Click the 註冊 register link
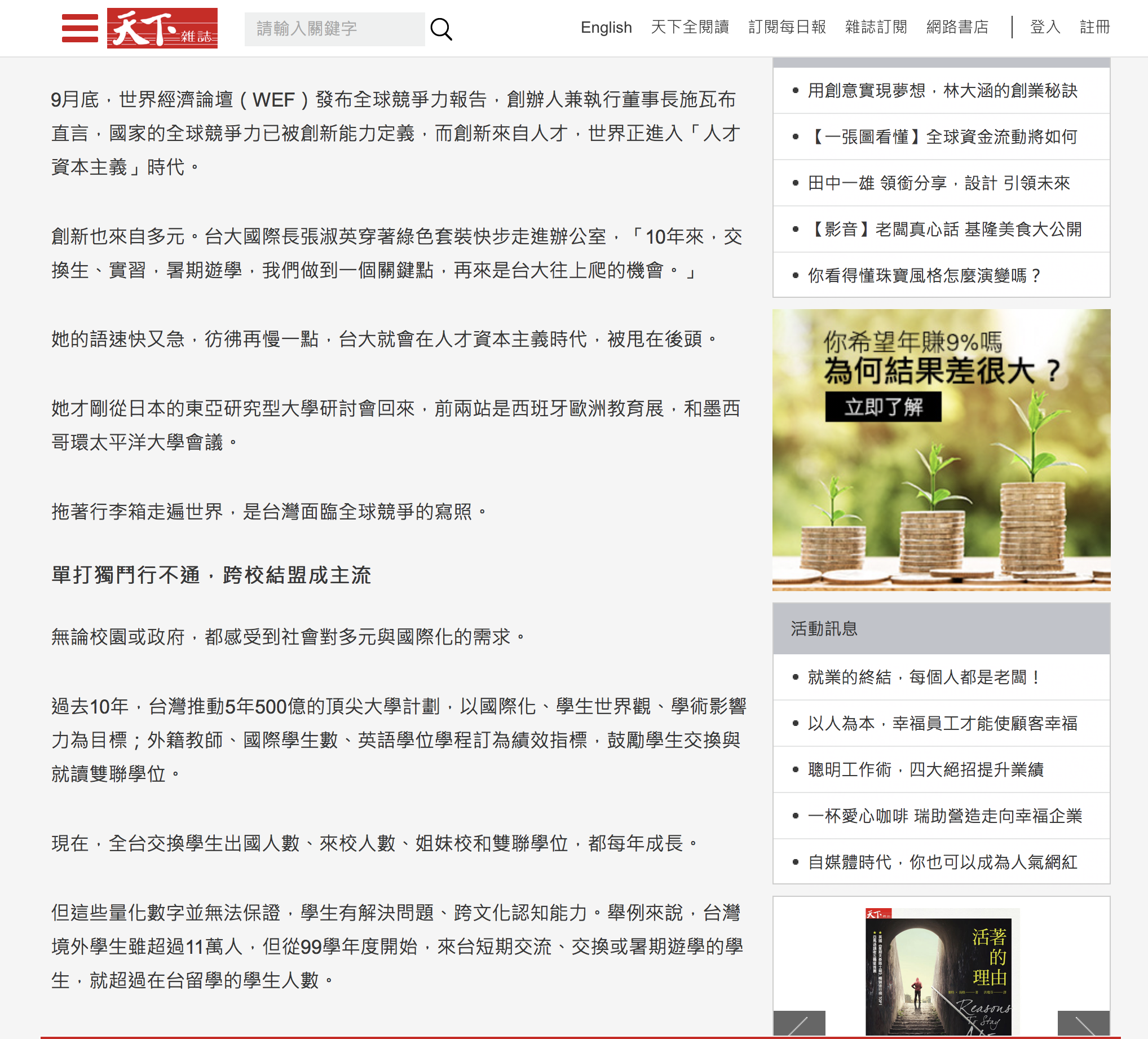Image resolution: width=1148 pixels, height=1039 pixels. pos(1094,27)
